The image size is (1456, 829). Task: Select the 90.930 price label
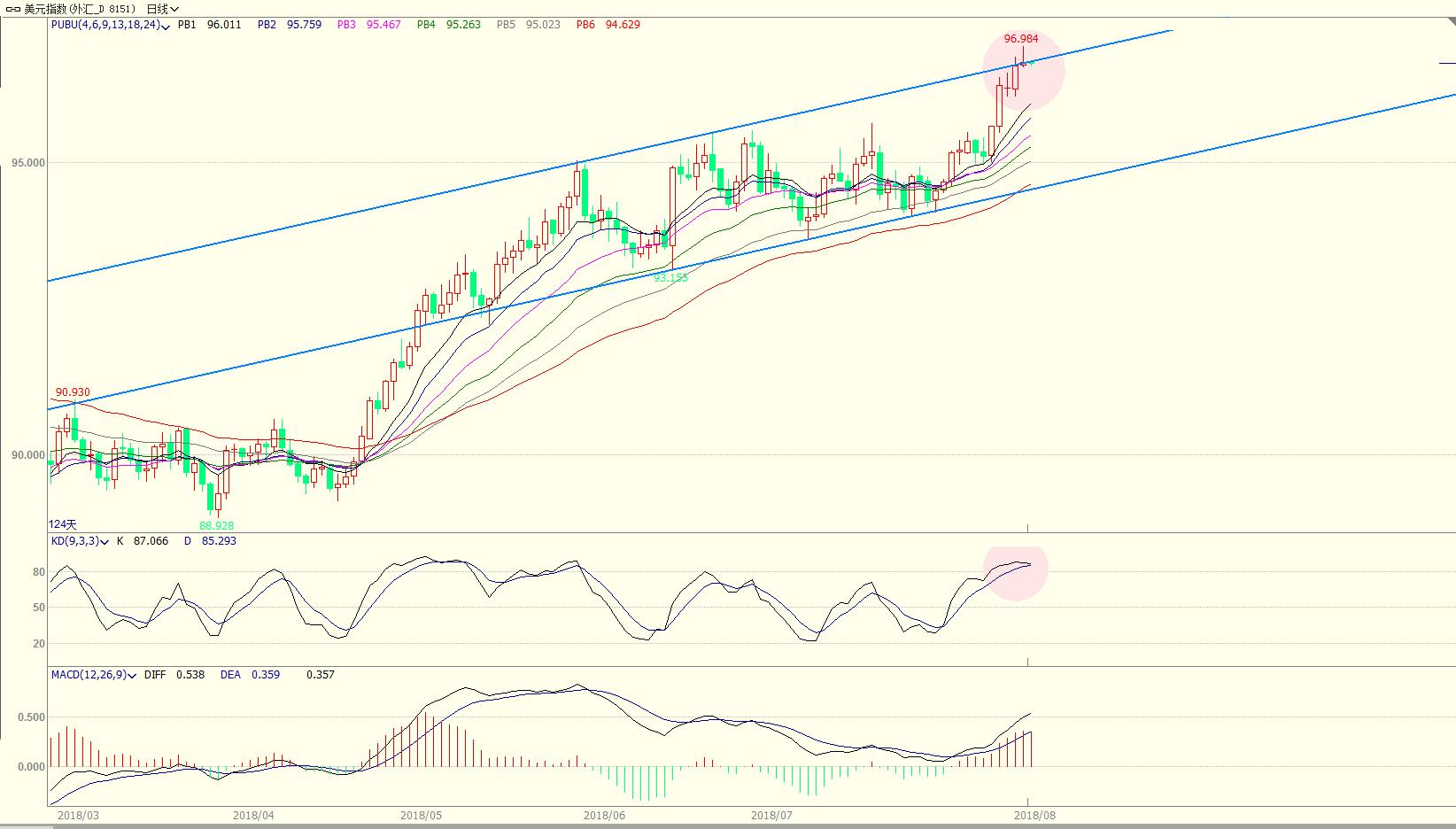[x=73, y=391]
